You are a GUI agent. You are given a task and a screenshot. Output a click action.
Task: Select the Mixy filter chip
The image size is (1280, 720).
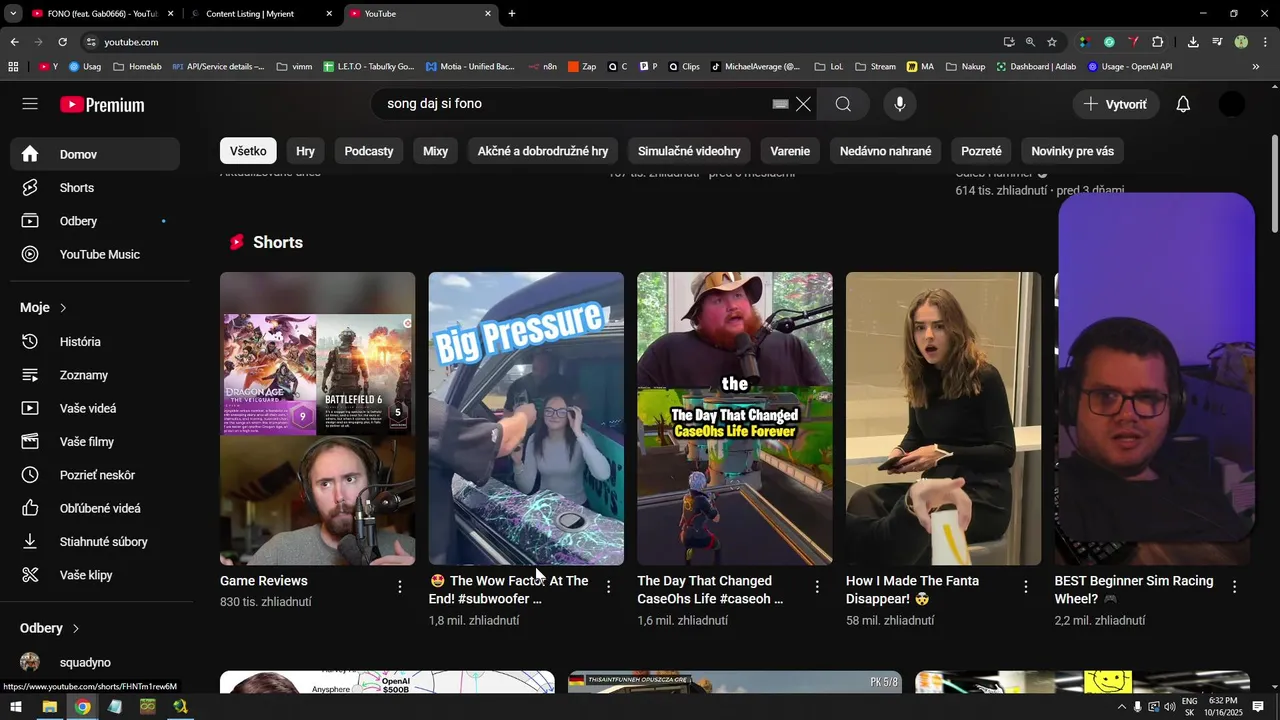[x=435, y=151]
